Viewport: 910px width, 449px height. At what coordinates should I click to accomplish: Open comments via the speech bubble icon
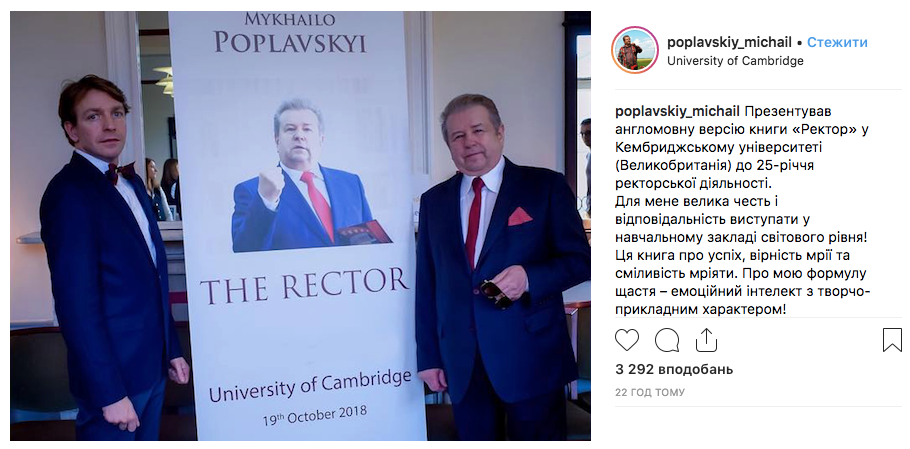[x=667, y=340]
